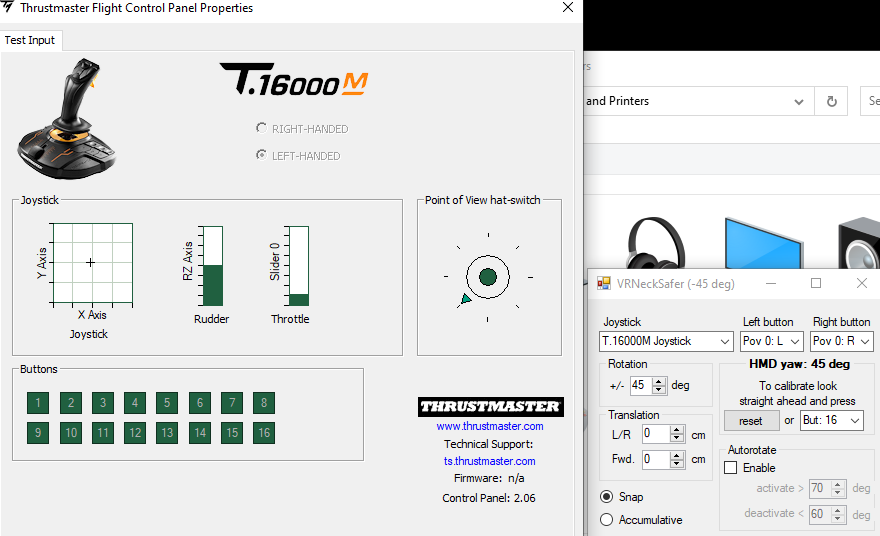Minimize the VRNeckSafer window
This screenshot has width=880, height=536.
pos(771,283)
